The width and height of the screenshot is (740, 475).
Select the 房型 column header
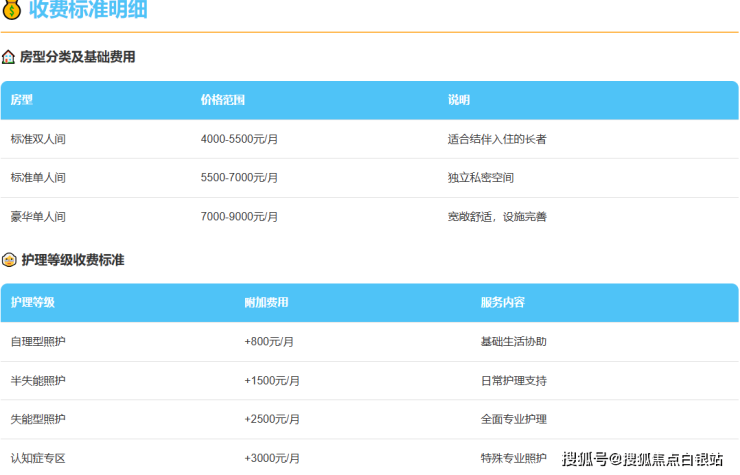[x=22, y=100]
